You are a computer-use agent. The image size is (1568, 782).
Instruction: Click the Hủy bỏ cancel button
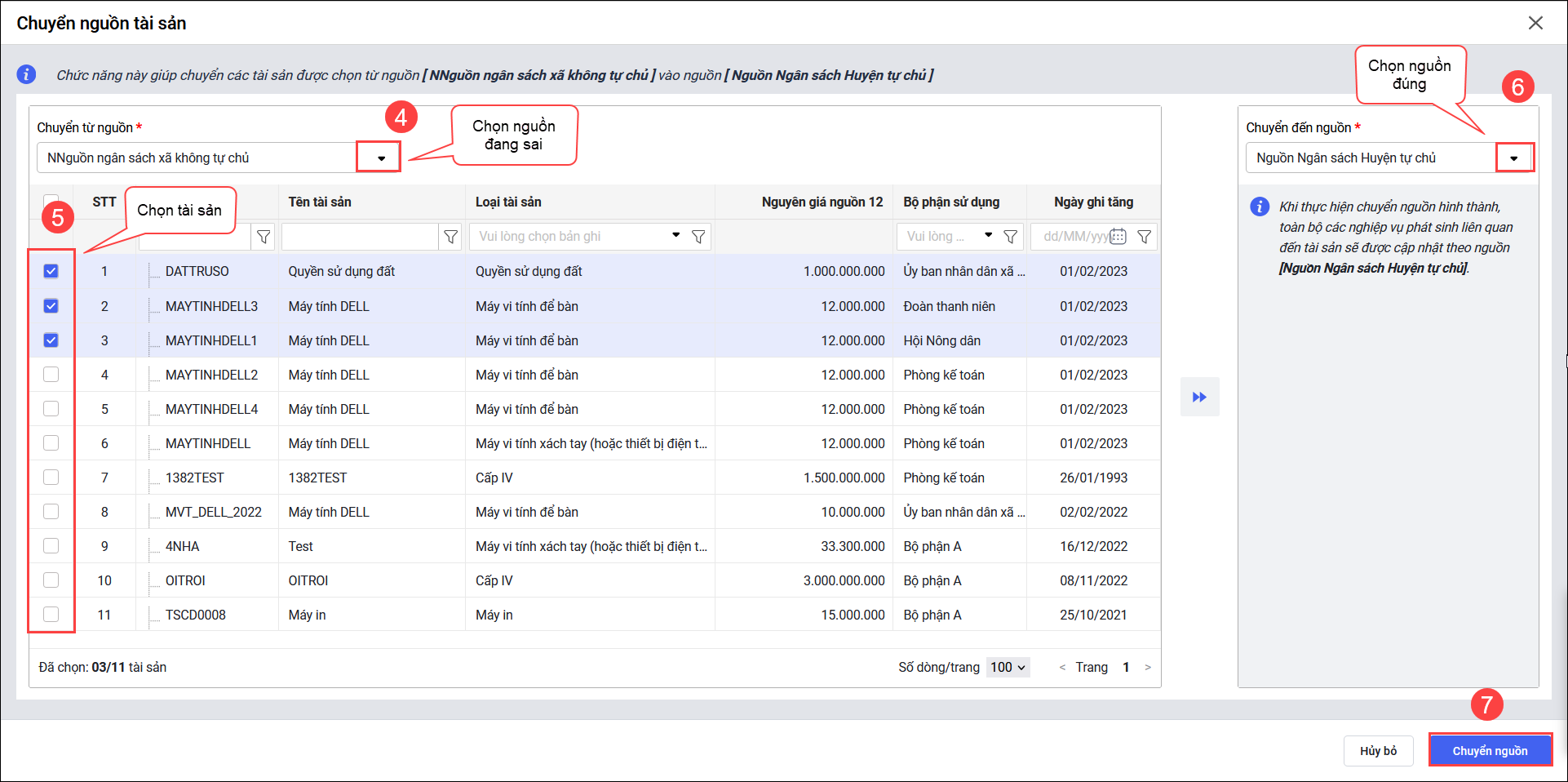pos(1378,751)
